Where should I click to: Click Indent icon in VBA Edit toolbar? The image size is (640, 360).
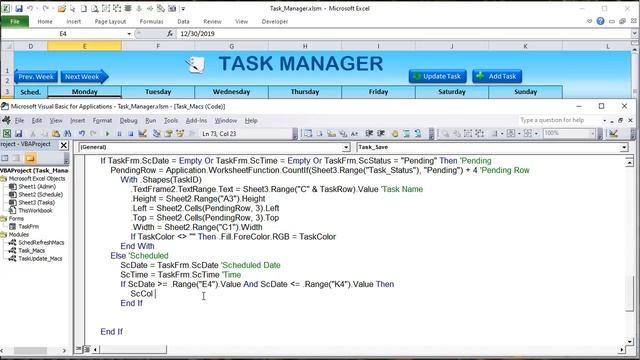(x=369, y=133)
